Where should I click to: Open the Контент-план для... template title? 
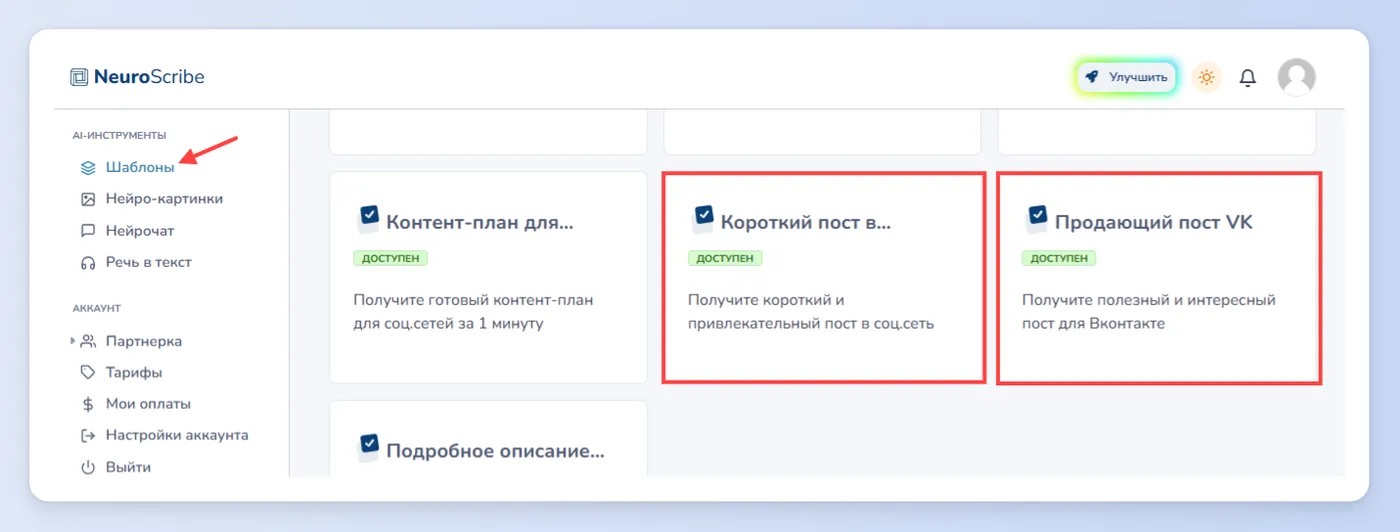point(481,222)
